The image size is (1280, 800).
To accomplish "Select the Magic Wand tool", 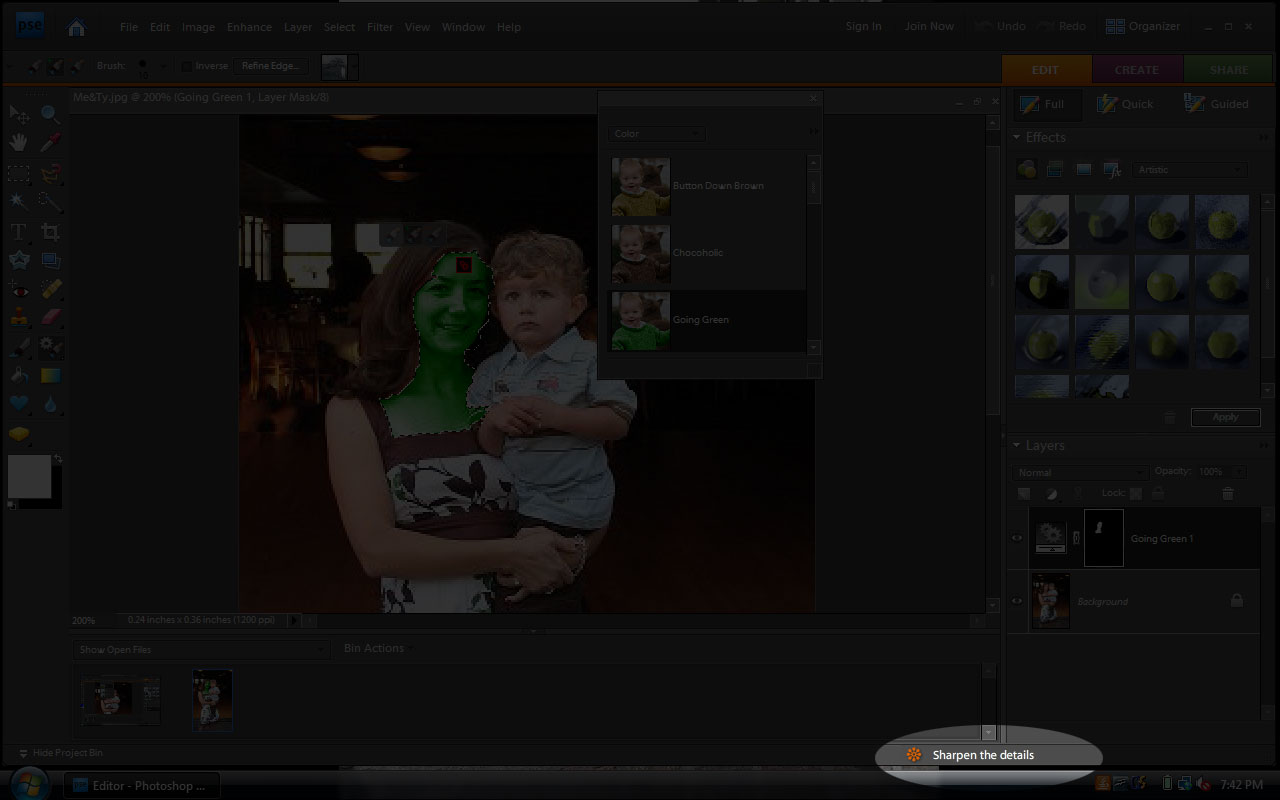I will [x=19, y=202].
